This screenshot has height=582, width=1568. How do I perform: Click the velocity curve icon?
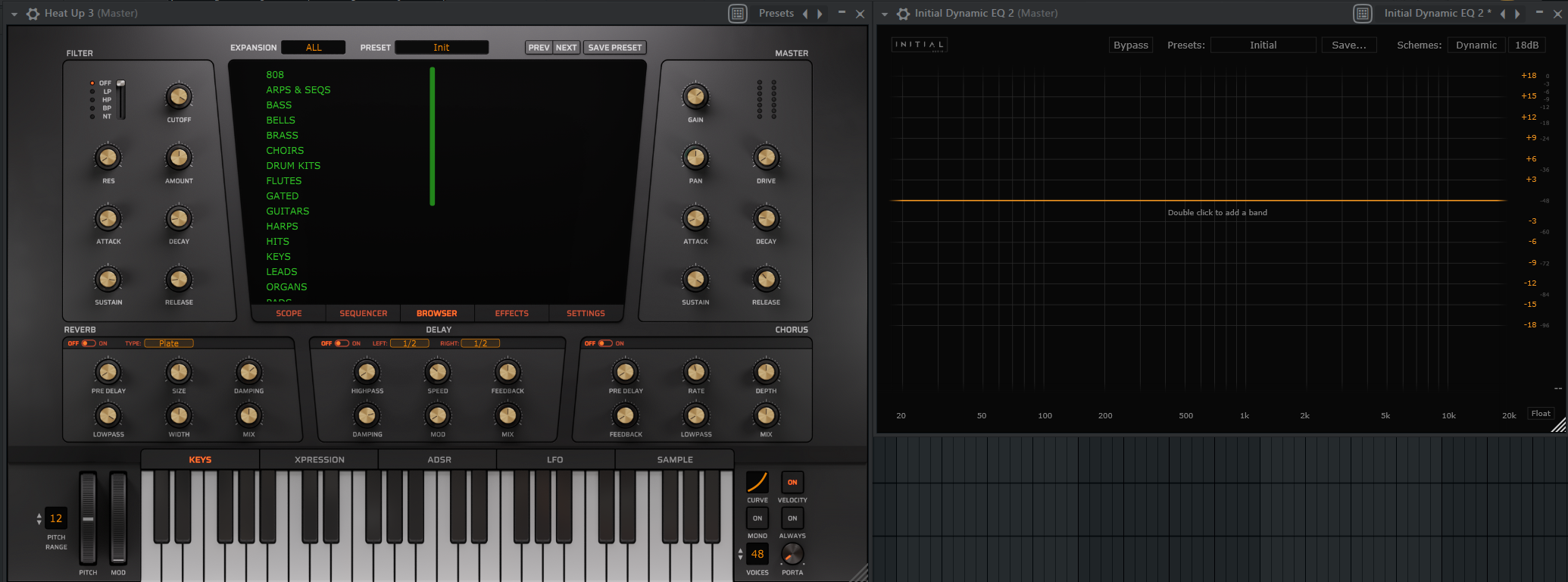tap(757, 482)
